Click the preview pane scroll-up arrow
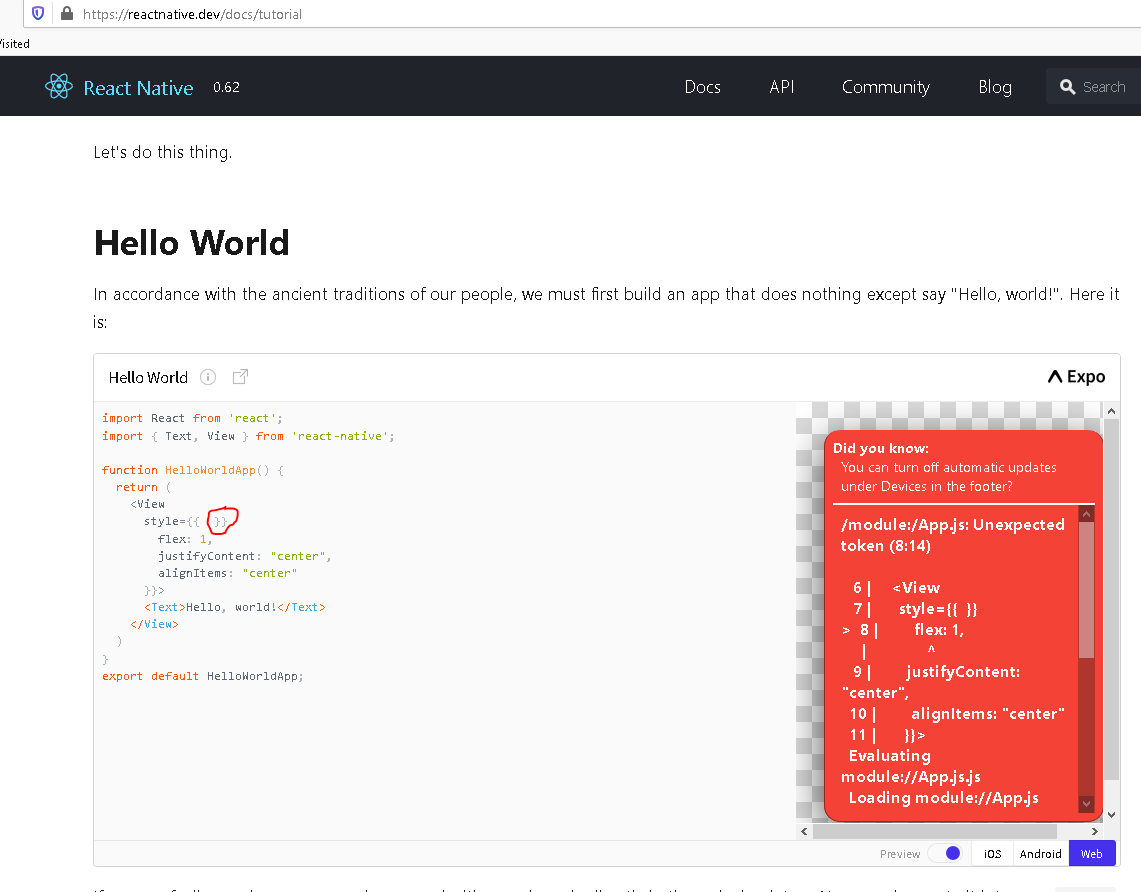 [x=1111, y=411]
